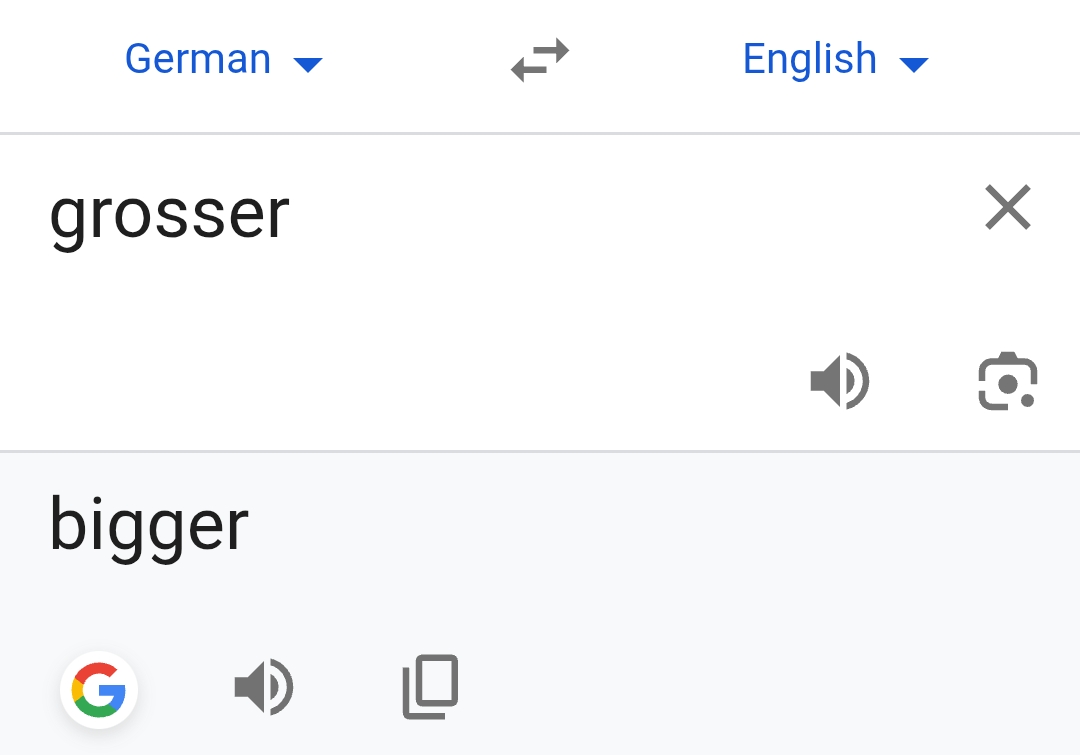Click the source word 'grosser'
The height and width of the screenshot is (755, 1080).
pyautogui.click(x=170, y=214)
